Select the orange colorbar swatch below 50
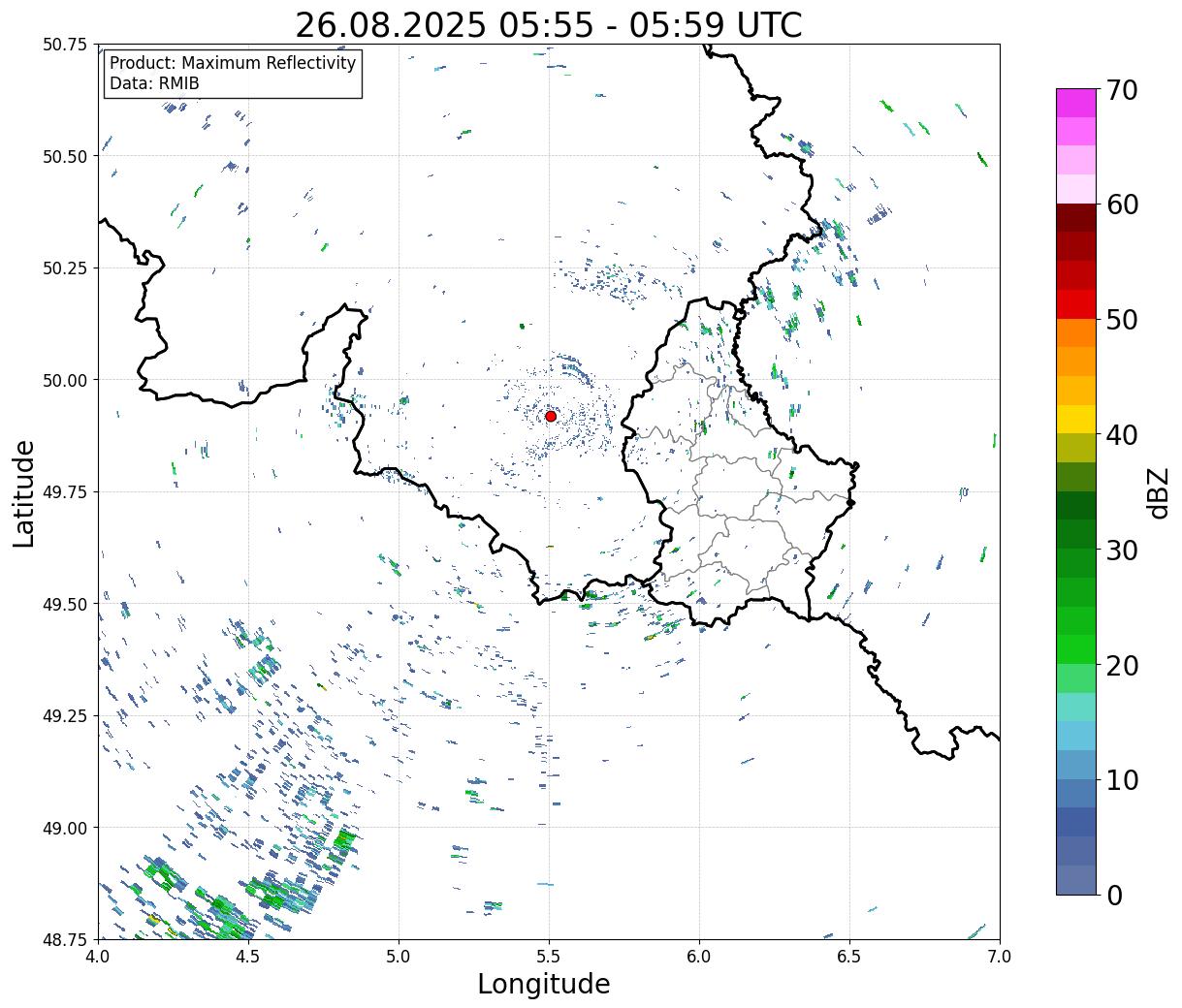 pyautogui.click(x=1076, y=332)
